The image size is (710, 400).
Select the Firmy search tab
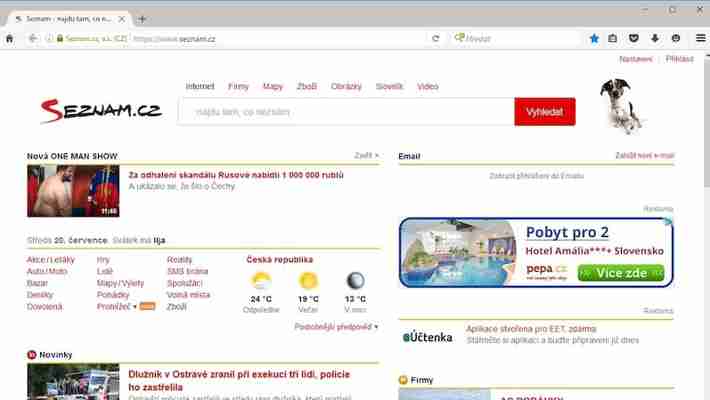pyautogui.click(x=238, y=86)
